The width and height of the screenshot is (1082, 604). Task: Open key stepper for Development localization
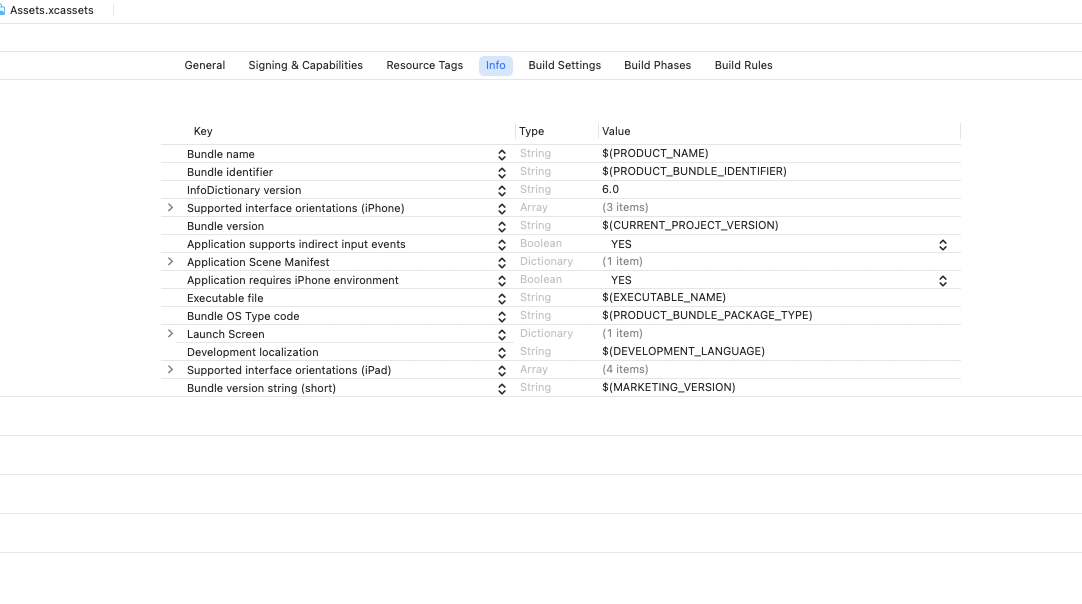click(x=502, y=352)
